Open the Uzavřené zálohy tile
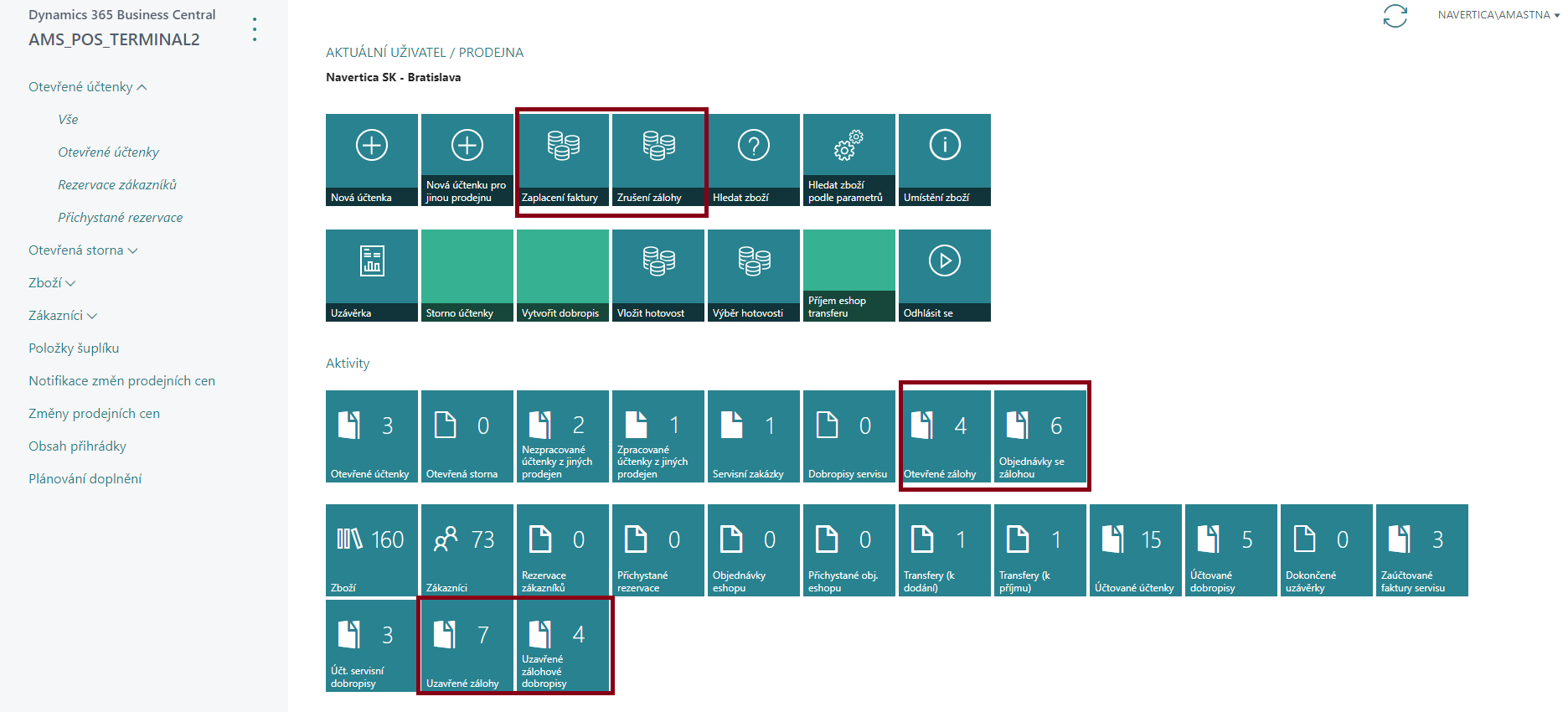 (x=467, y=646)
